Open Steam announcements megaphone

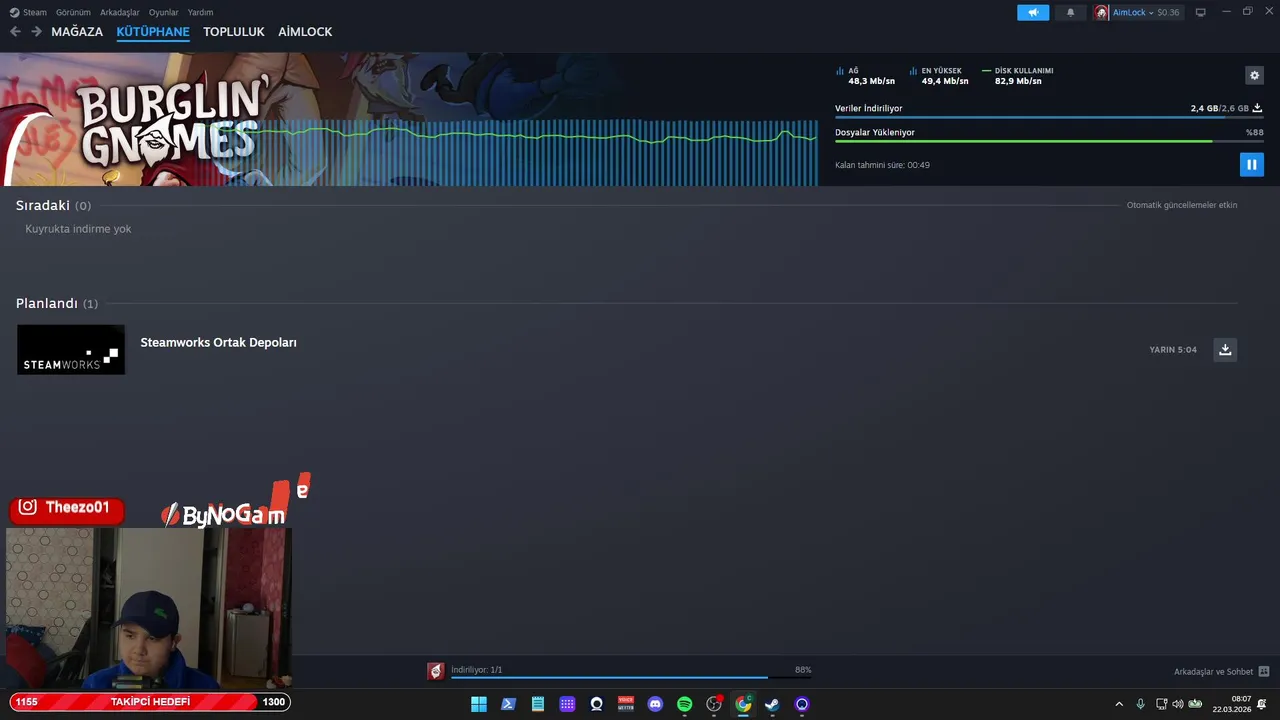[x=1033, y=12]
